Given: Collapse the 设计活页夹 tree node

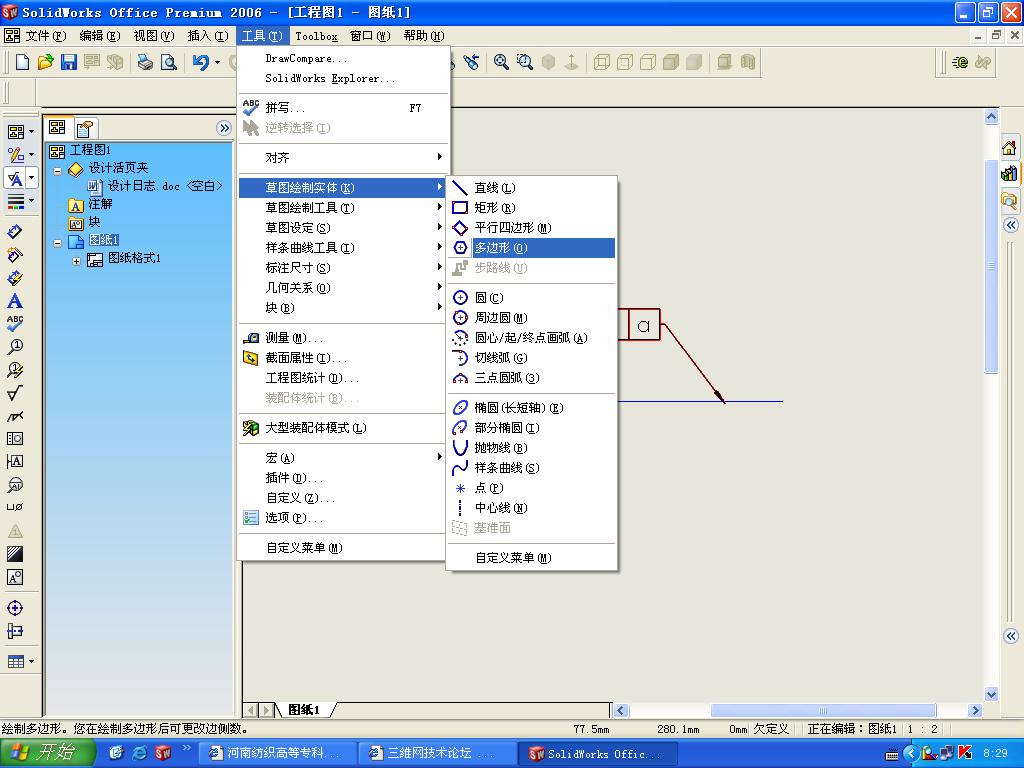Looking at the screenshot, I should click(57, 170).
